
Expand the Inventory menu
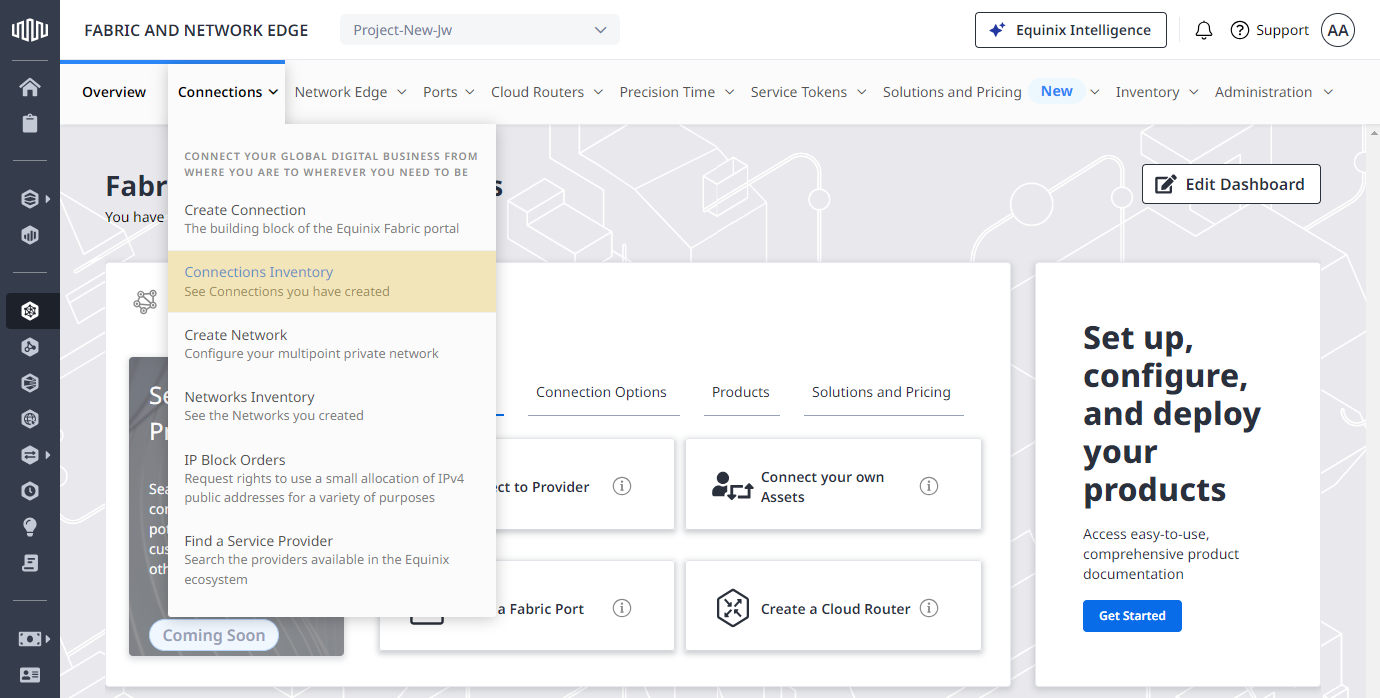click(x=1157, y=92)
